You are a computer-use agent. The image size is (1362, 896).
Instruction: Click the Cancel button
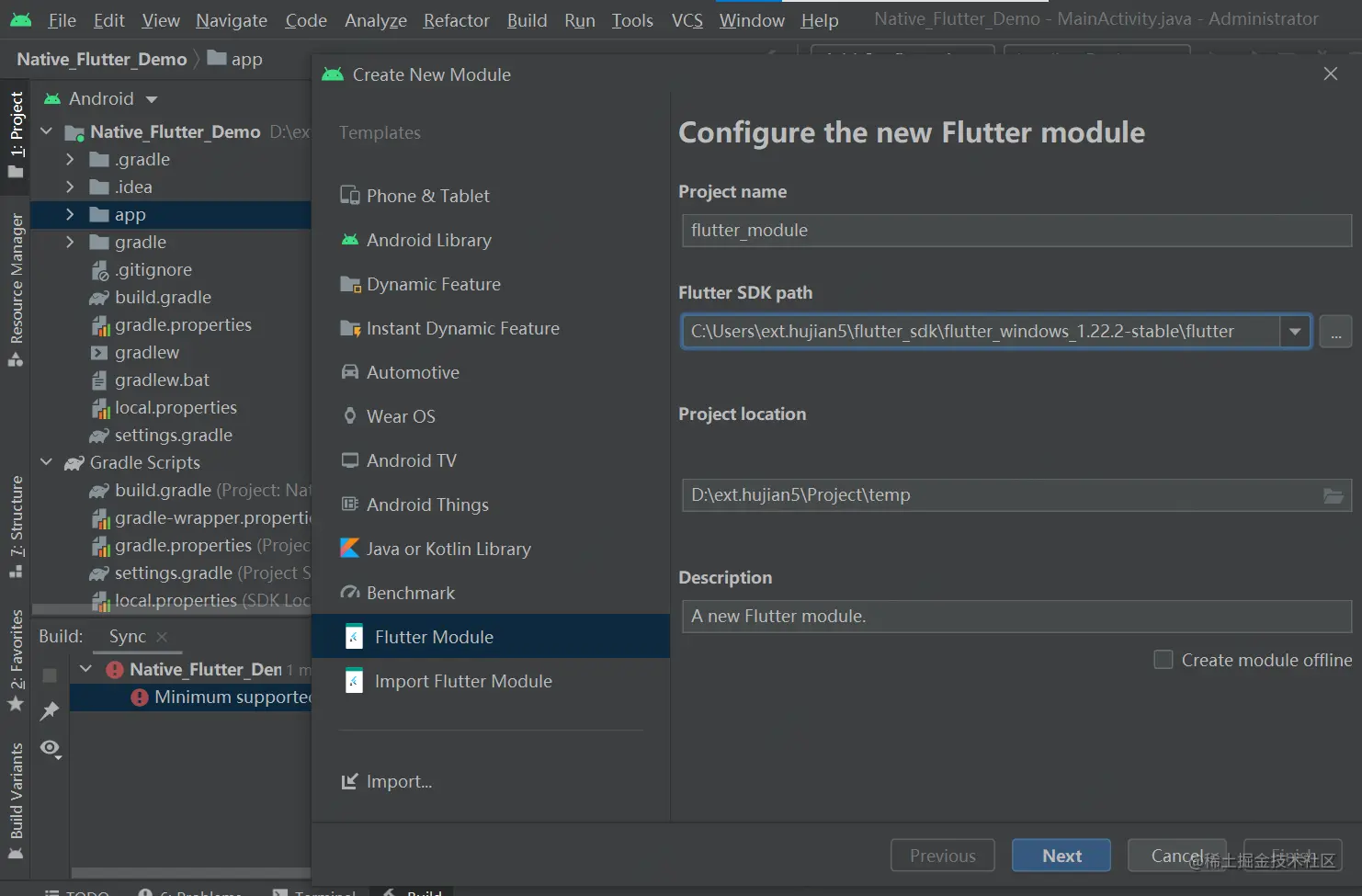[1177, 856]
